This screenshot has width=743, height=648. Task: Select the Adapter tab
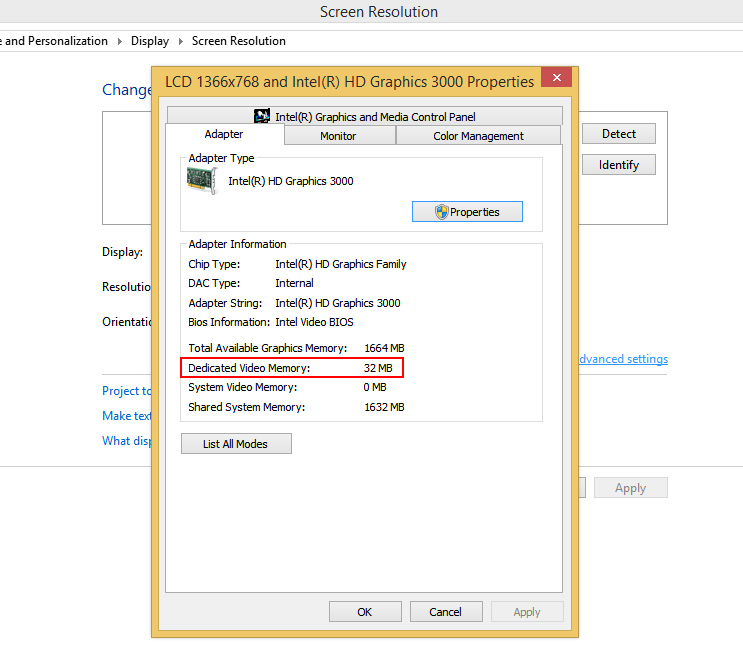[224, 135]
